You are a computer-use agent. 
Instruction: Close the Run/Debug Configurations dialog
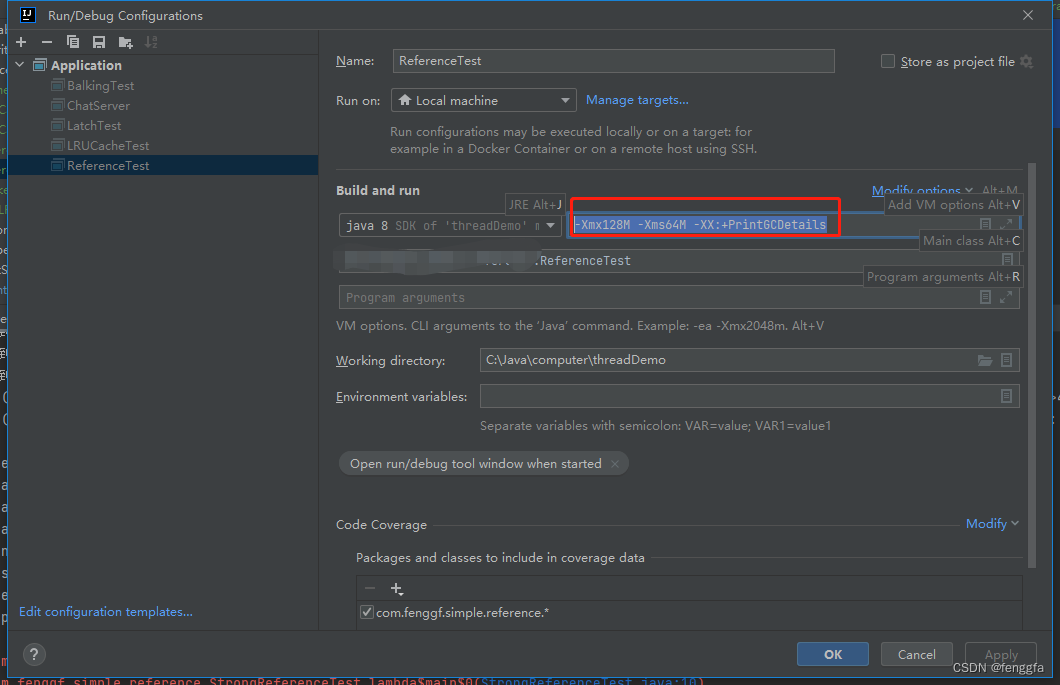coord(1028,15)
